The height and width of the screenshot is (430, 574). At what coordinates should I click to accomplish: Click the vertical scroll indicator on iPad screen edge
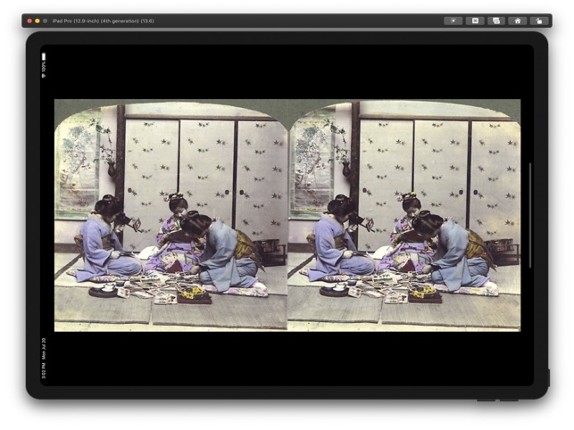click(x=530, y=215)
